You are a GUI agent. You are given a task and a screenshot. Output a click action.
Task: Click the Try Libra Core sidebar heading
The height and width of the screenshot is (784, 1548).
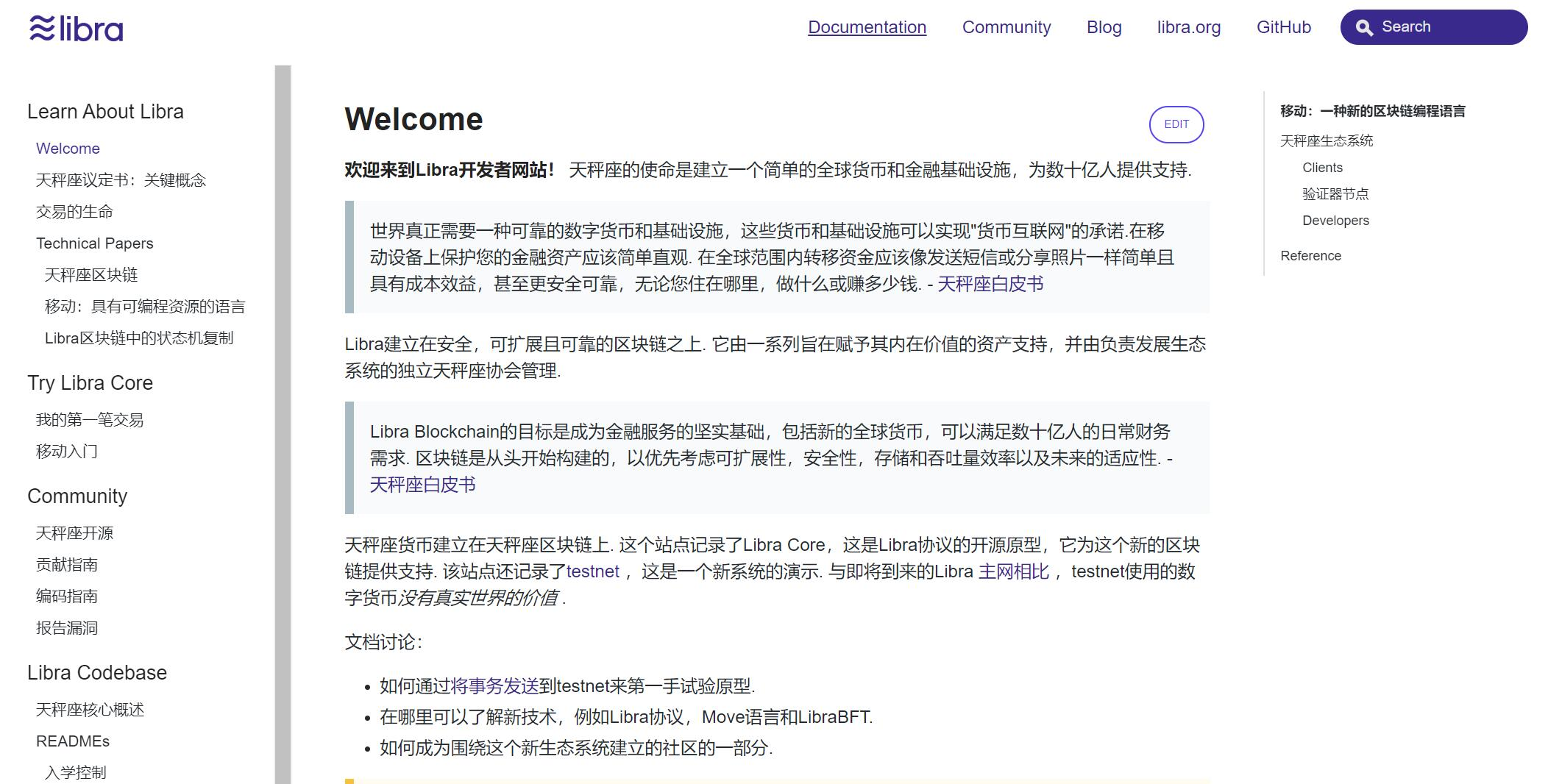pyautogui.click(x=90, y=383)
